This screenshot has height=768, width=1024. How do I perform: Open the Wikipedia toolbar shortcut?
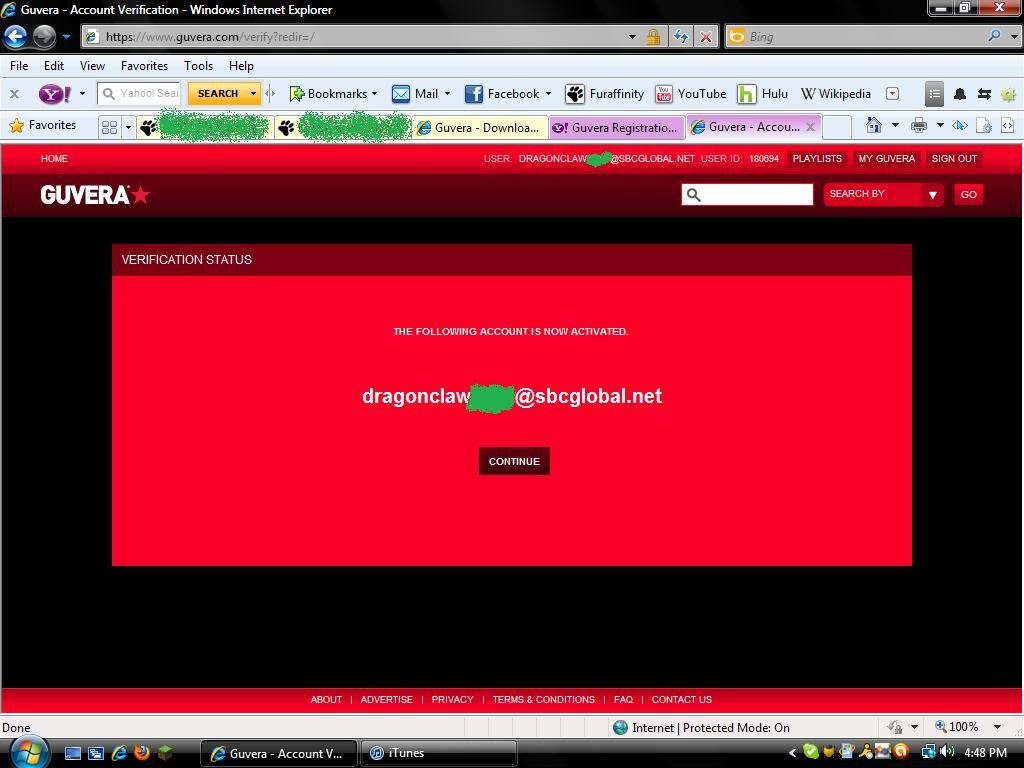coord(836,93)
